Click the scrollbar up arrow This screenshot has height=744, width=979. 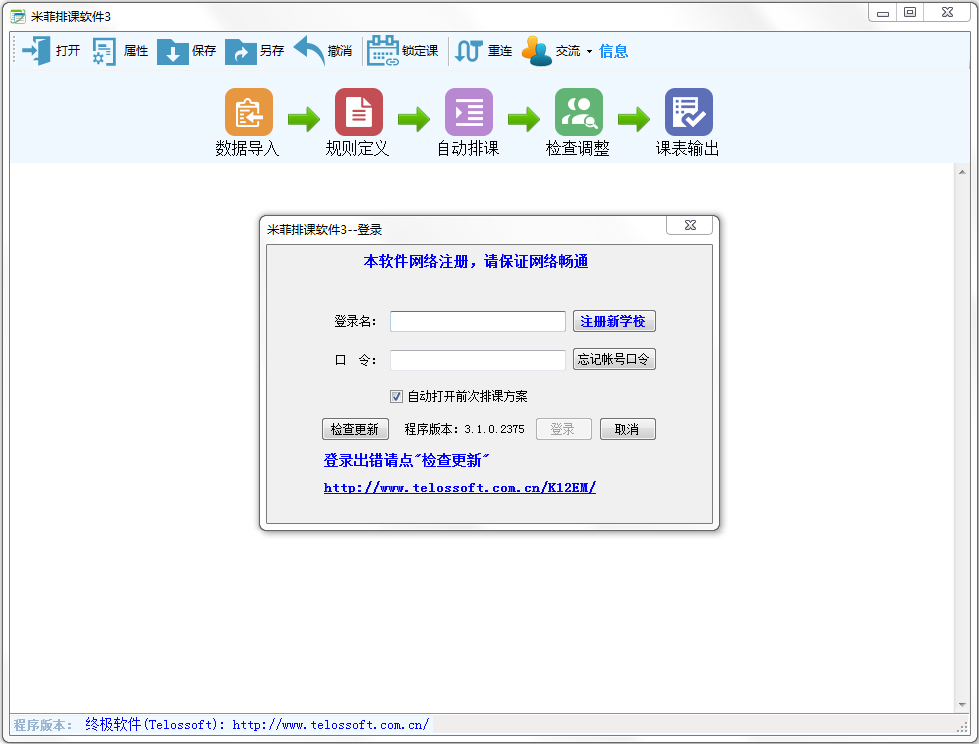tap(962, 172)
